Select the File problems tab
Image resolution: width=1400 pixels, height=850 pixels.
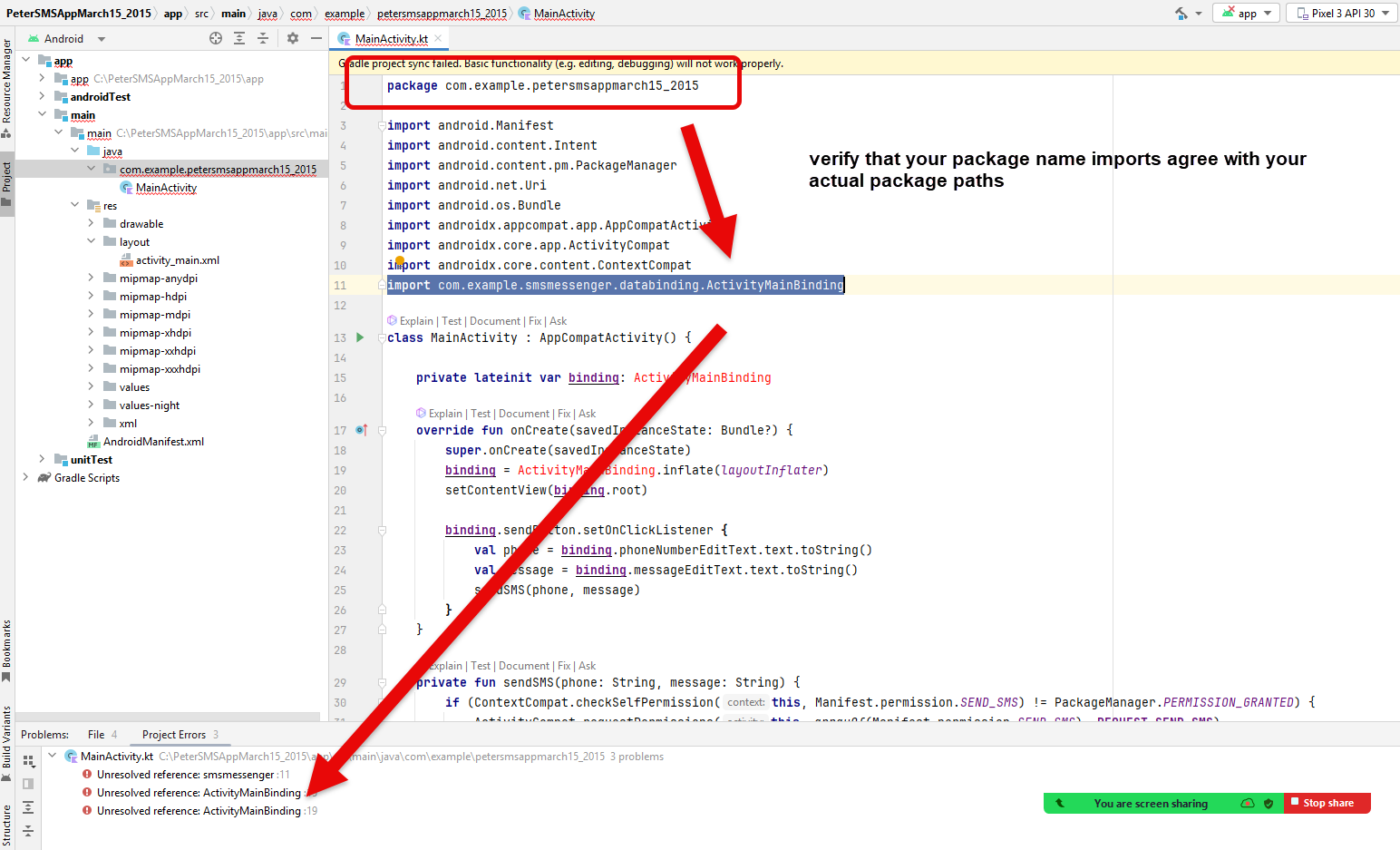point(102,735)
